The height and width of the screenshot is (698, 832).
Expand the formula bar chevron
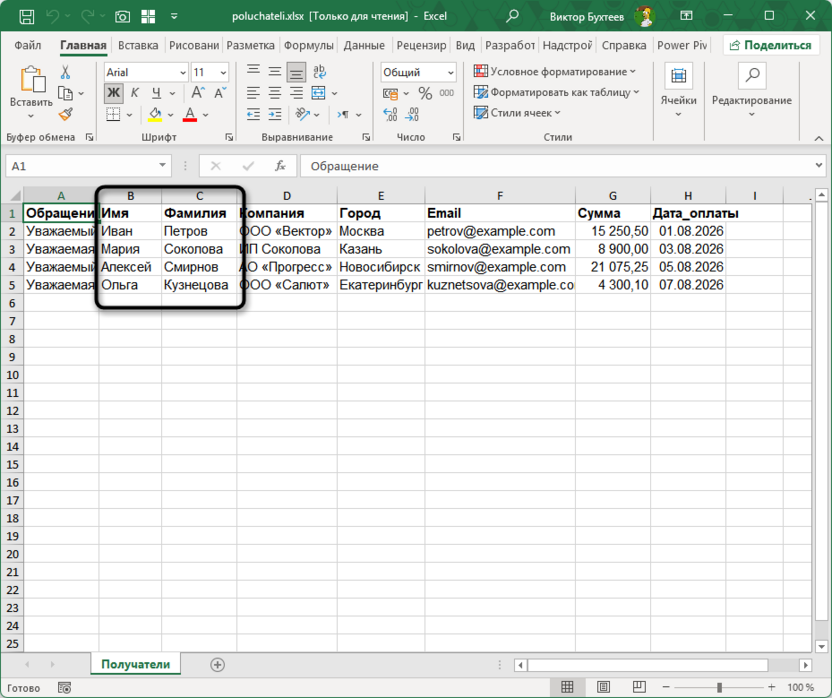(x=819, y=166)
